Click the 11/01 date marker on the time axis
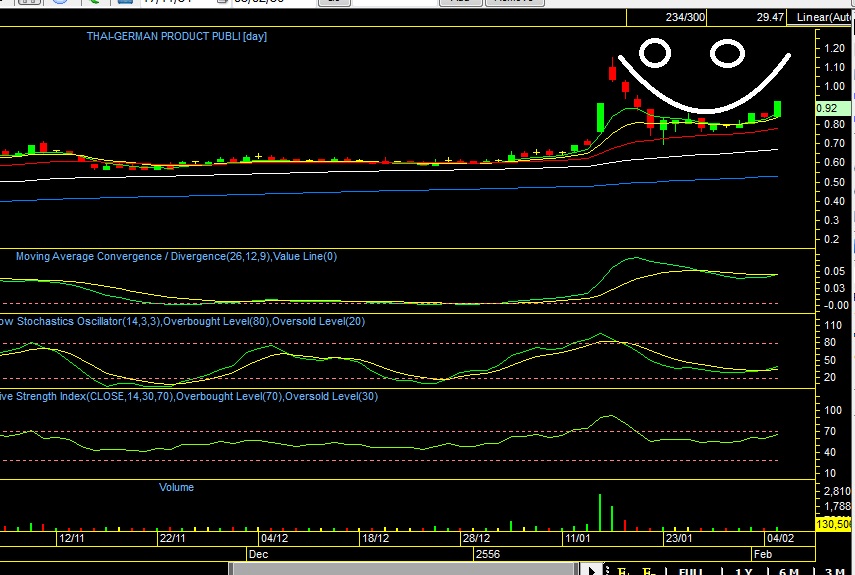The width and height of the screenshot is (855, 575). [x=577, y=538]
